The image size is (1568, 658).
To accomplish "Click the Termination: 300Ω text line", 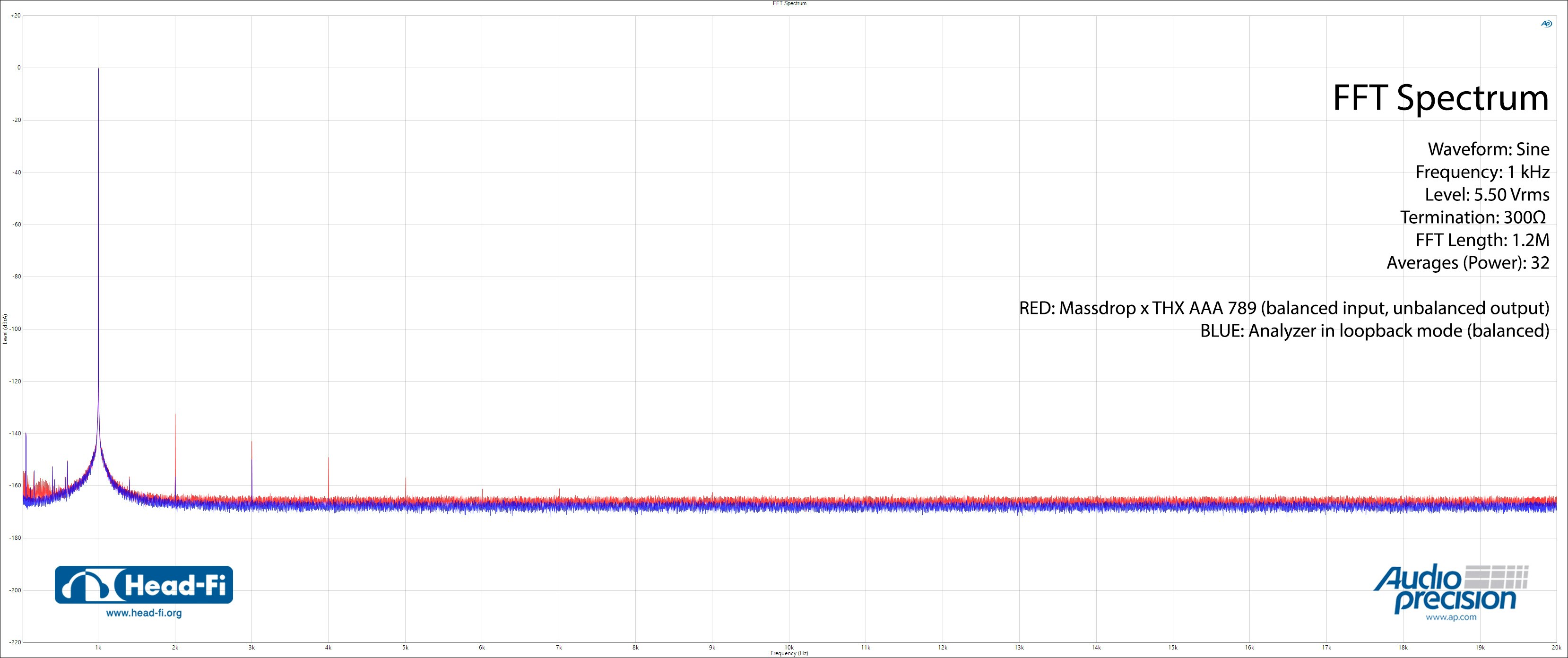I will click(x=1473, y=217).
